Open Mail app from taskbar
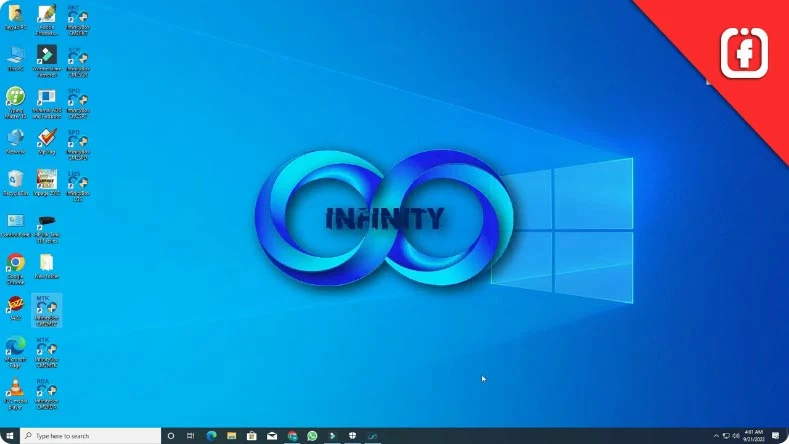Viewport: 789px width, 444px height. (272, 436)
